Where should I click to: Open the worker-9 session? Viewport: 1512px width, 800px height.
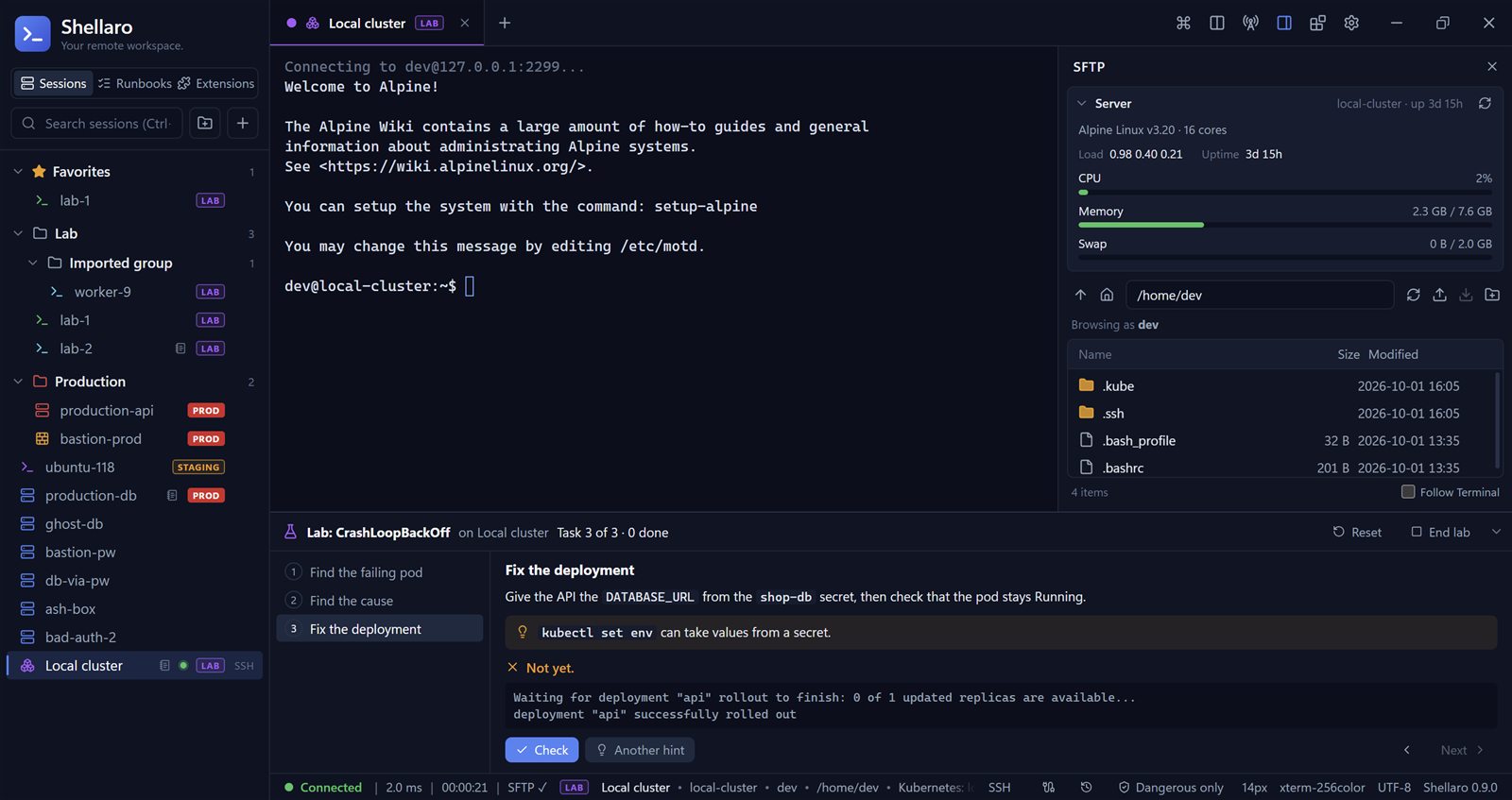[134, 292]
